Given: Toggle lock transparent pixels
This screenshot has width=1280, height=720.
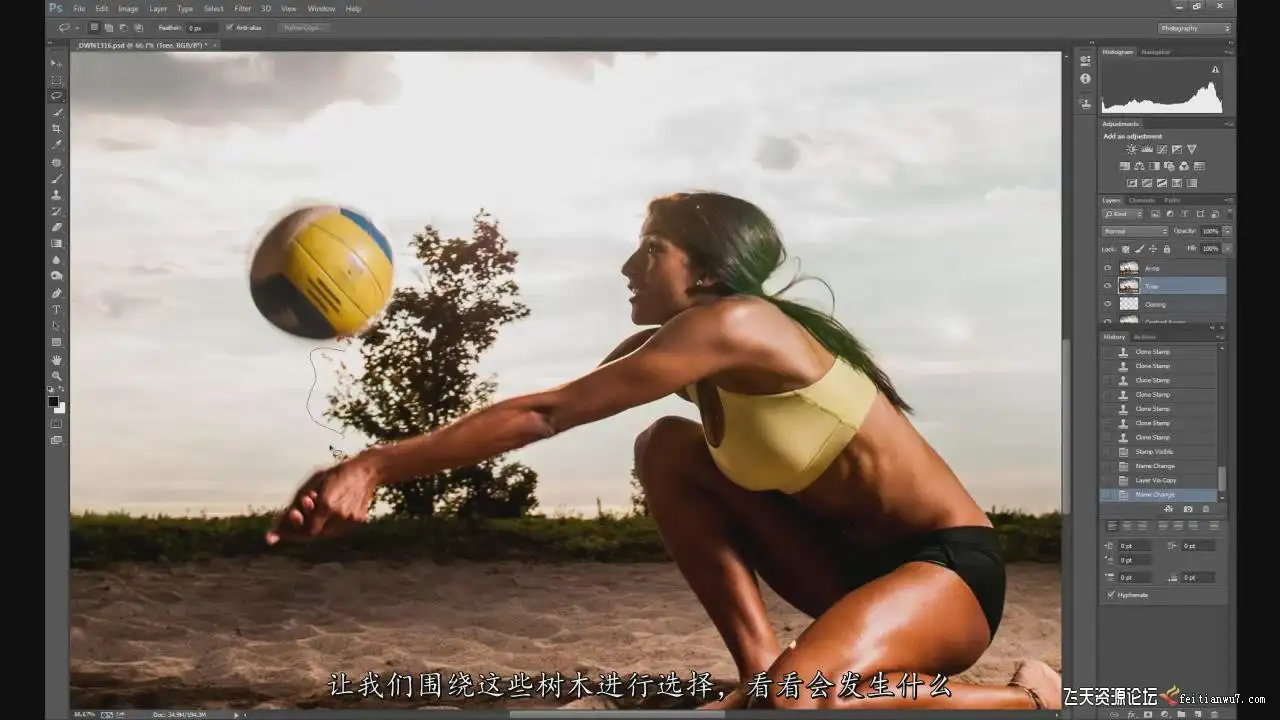Looking at the screenshot, I should coord(1126,249).
